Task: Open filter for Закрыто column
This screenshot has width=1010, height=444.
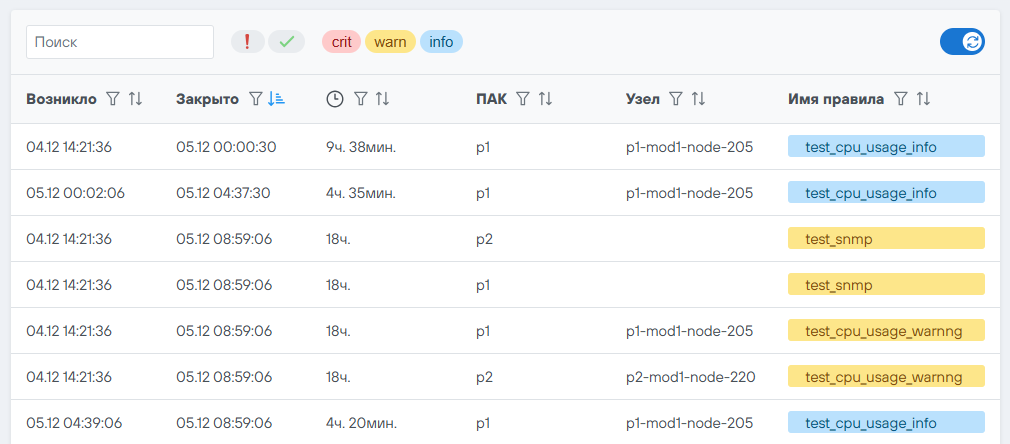Action: 256,99
